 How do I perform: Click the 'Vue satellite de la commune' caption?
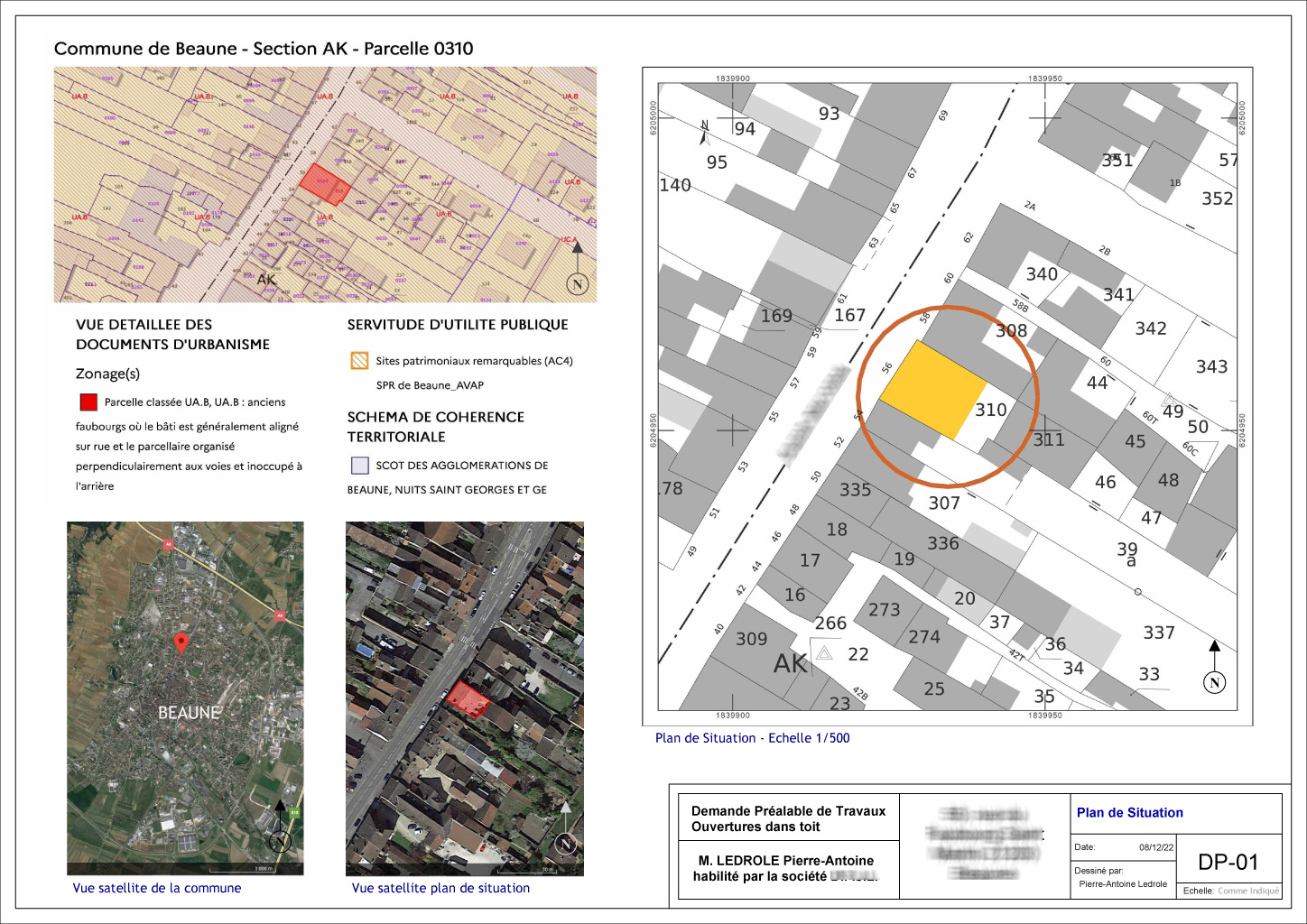point(157,888)
